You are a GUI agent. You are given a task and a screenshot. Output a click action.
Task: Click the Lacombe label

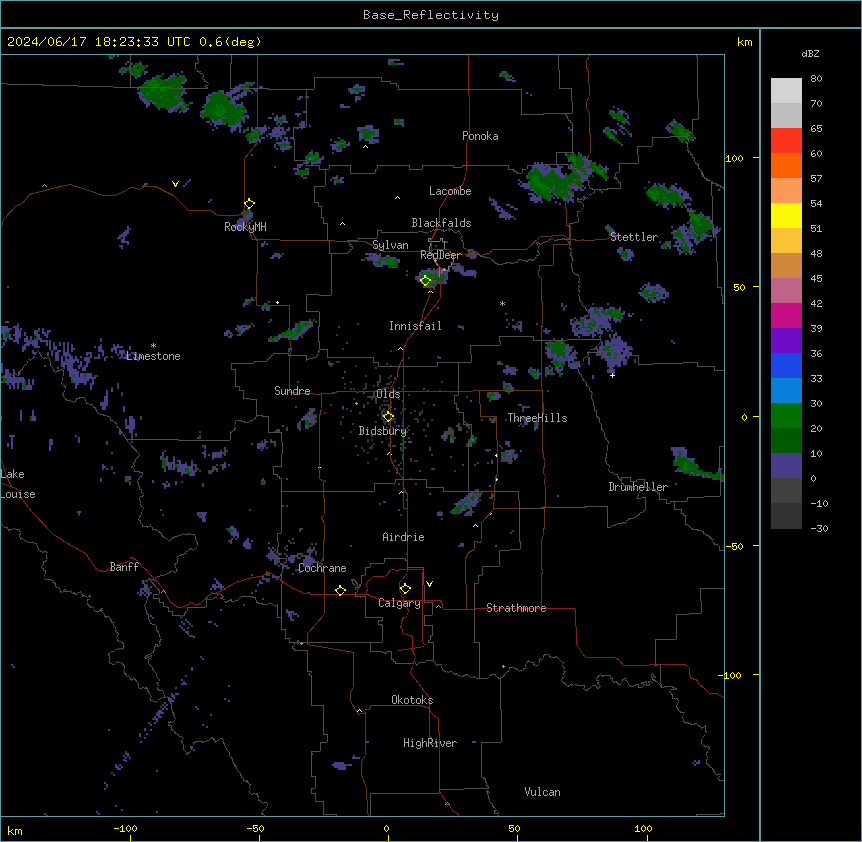[450, 191]
